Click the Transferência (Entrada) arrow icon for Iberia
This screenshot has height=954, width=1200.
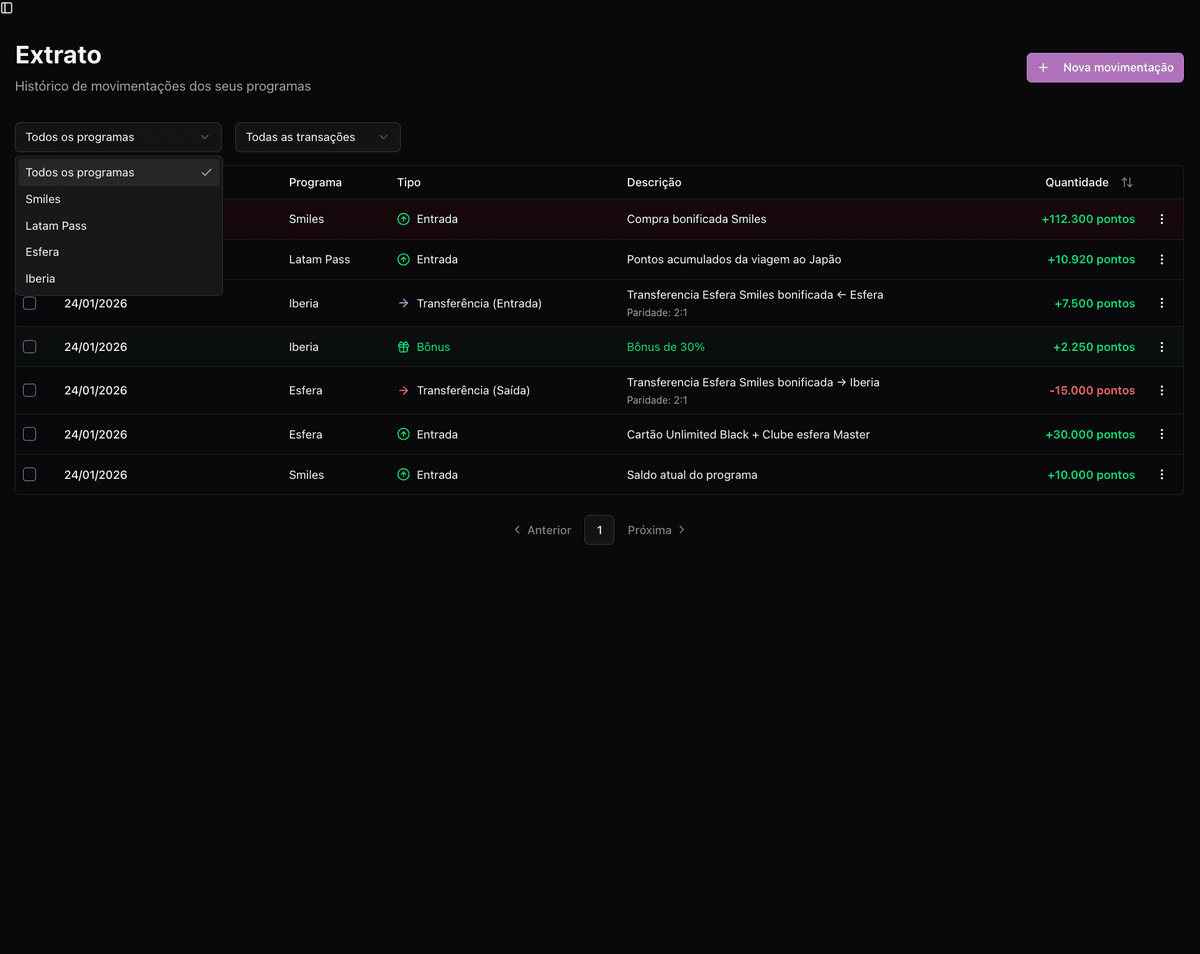(x=404, y=303)
